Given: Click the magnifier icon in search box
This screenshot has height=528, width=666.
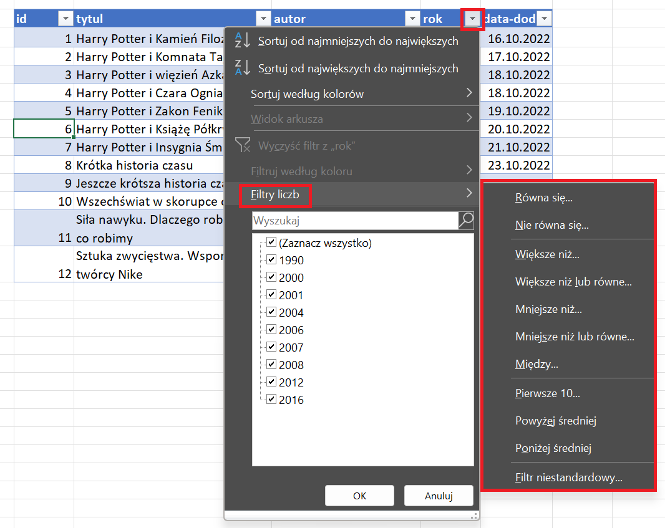Looking at the screenshot, I should pyautogui.click(x=466, y=220).
